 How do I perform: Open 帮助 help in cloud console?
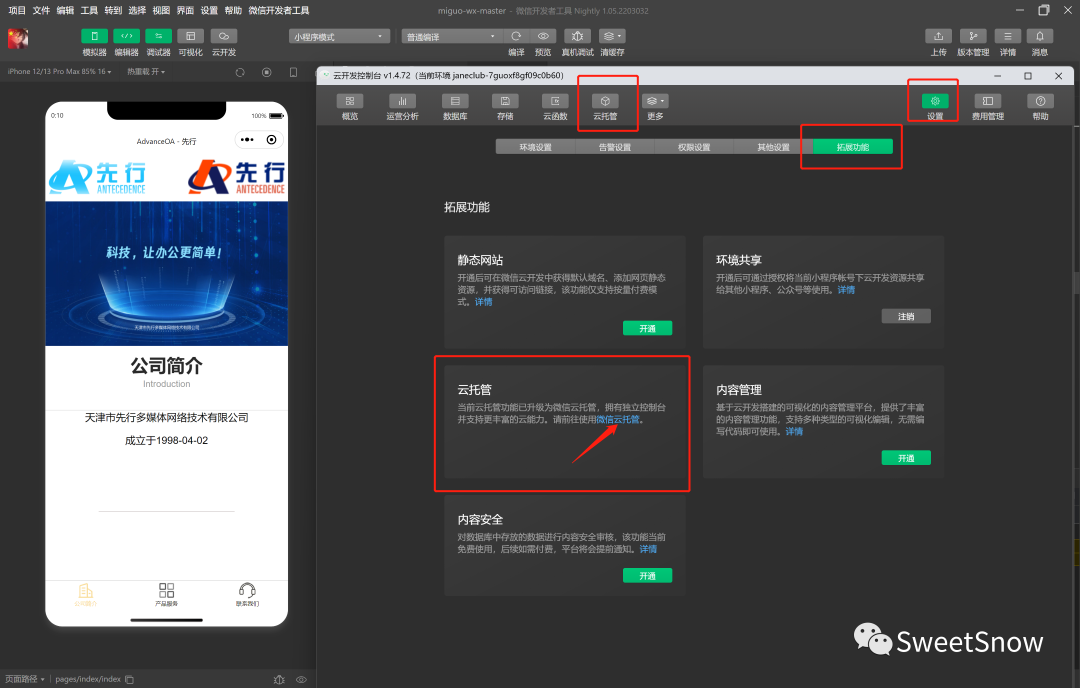coord(1040,107)
